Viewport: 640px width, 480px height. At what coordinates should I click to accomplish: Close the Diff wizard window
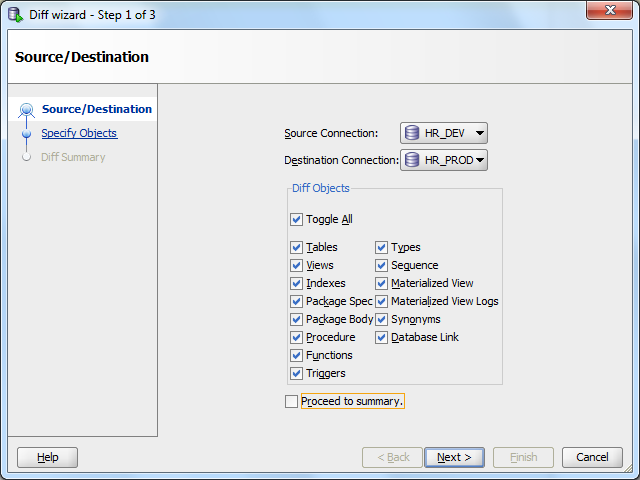[610, 10]
